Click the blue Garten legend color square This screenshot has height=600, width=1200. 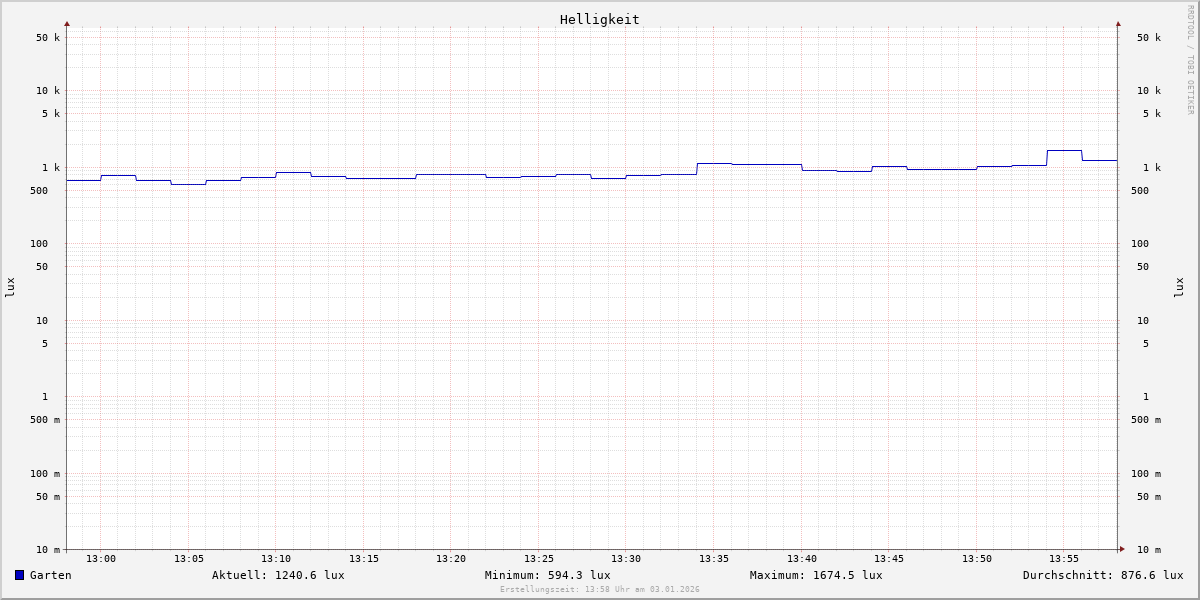pyautogui.click(x=19, y=575)
